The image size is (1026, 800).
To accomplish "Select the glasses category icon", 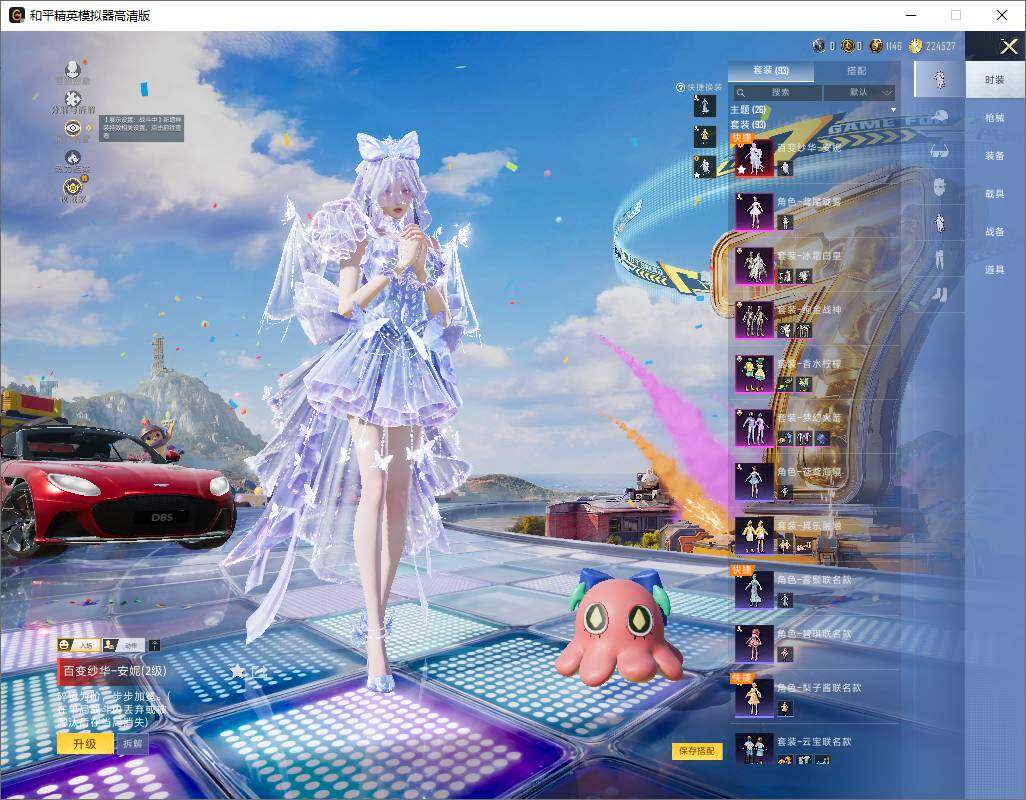I will tap(940, 152).
